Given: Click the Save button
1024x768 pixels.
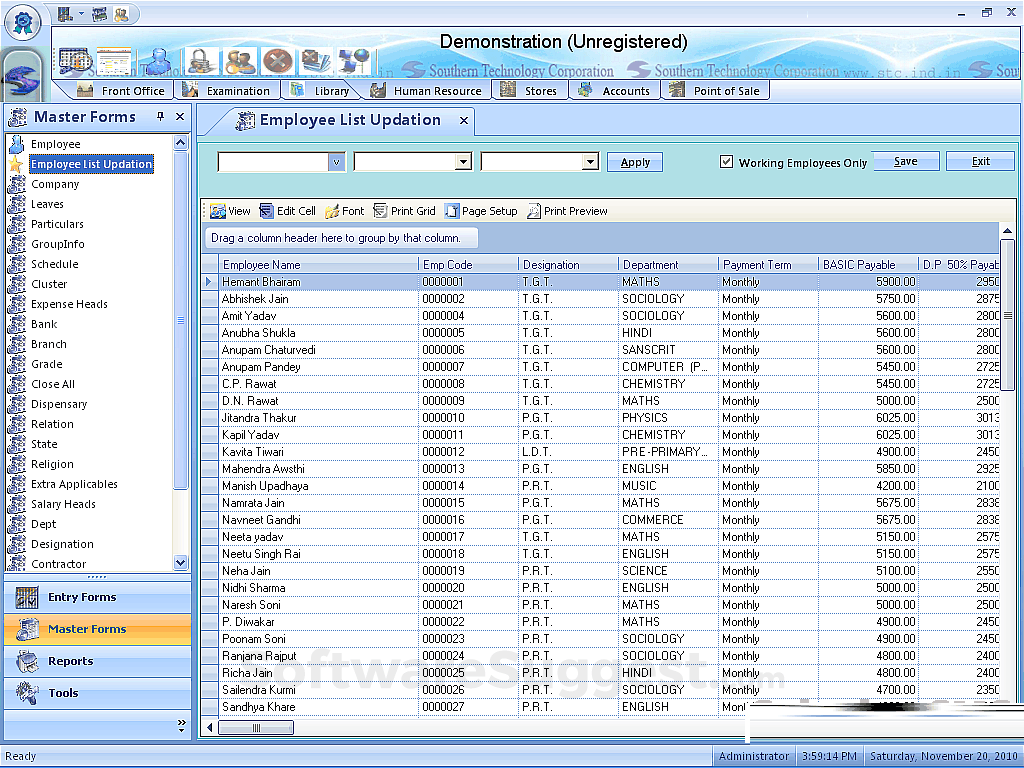Looking at the screenshot, I should point(905,161).
